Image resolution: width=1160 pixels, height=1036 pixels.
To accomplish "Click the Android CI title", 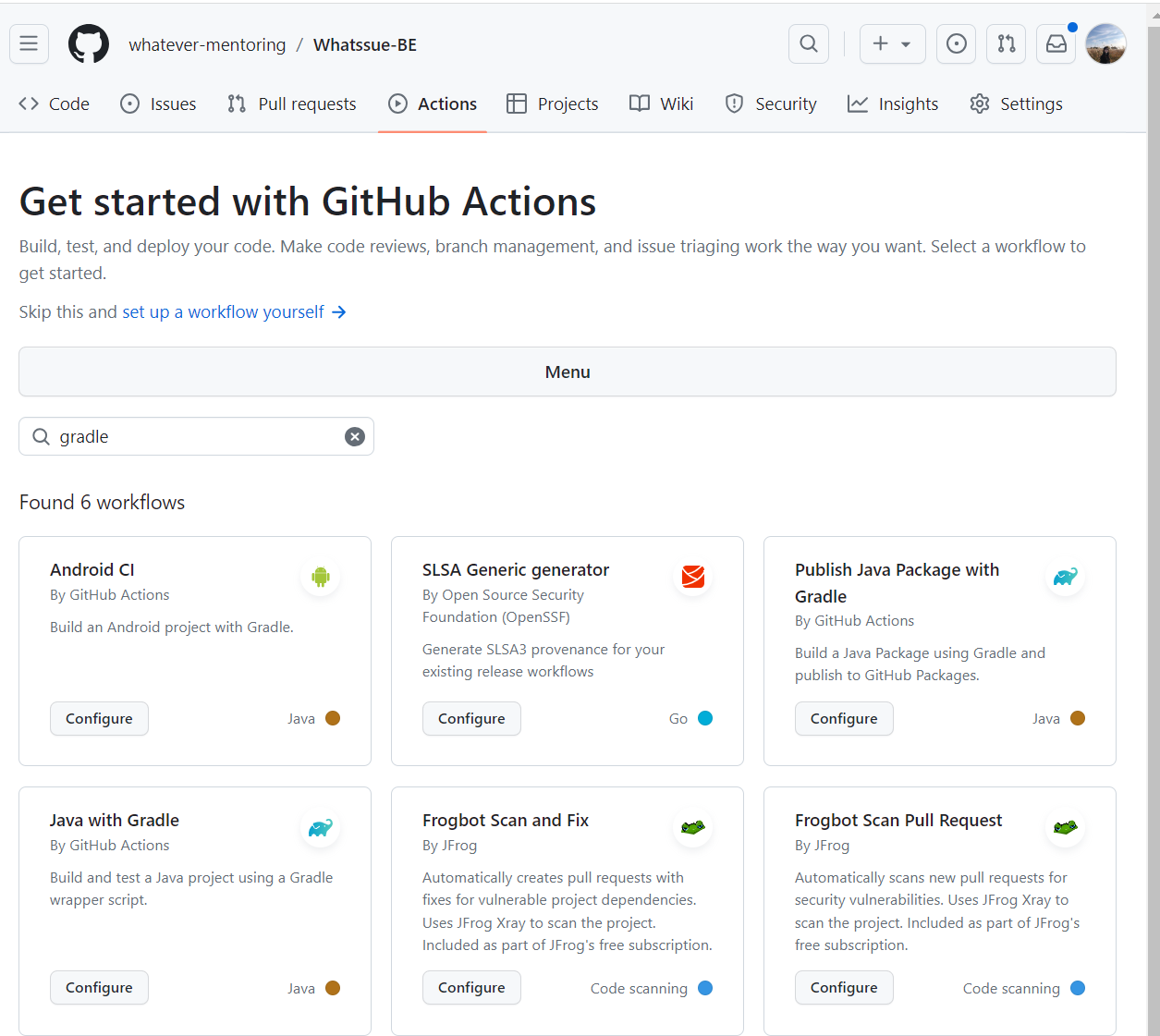I will coord(92,569).
